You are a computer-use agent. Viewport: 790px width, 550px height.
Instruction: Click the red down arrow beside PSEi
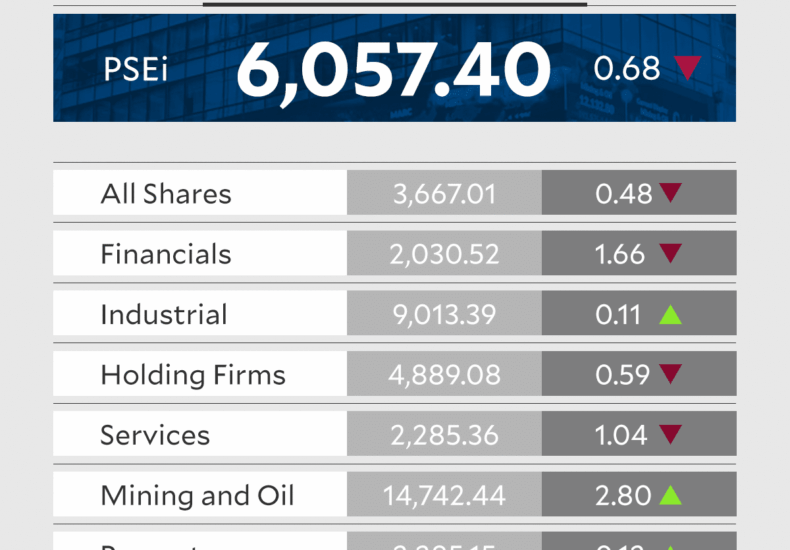687,68
